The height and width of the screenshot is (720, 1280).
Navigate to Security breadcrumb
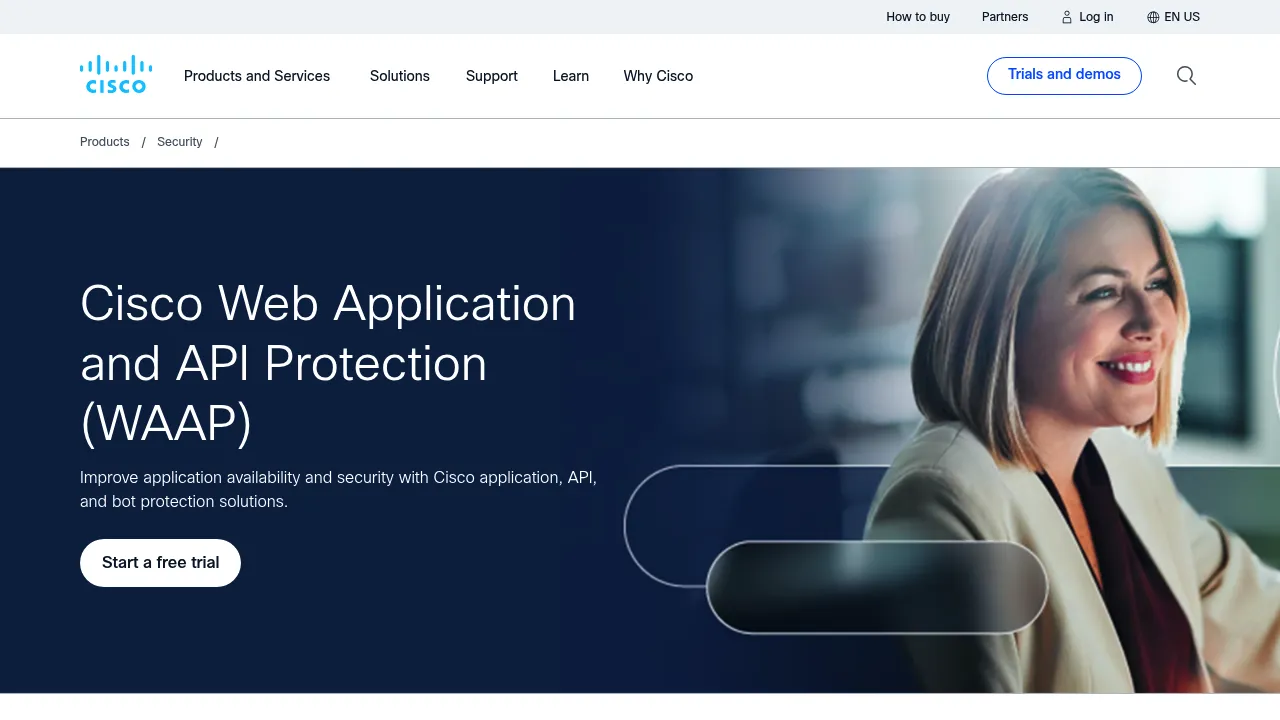click(x=180, y=142)
